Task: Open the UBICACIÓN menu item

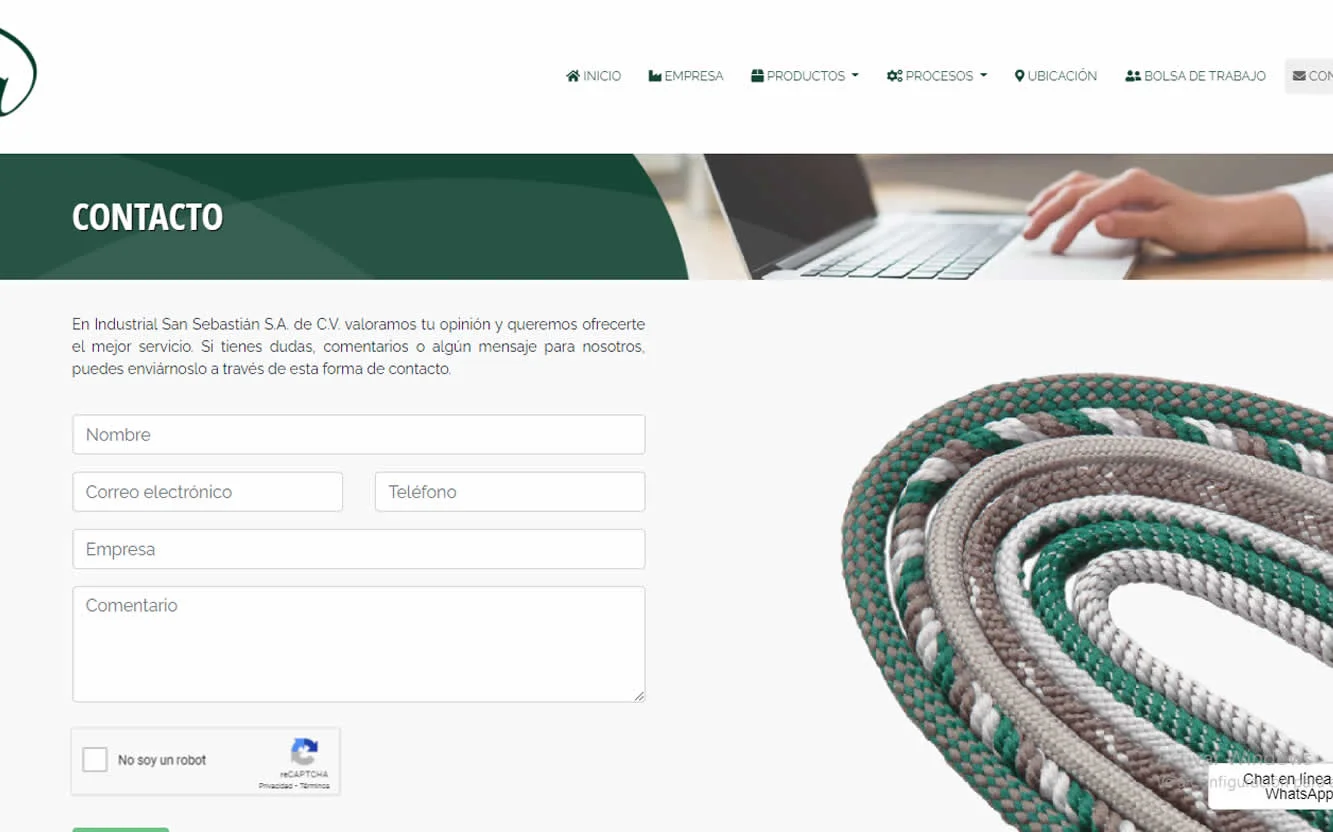Action: 1055,76
